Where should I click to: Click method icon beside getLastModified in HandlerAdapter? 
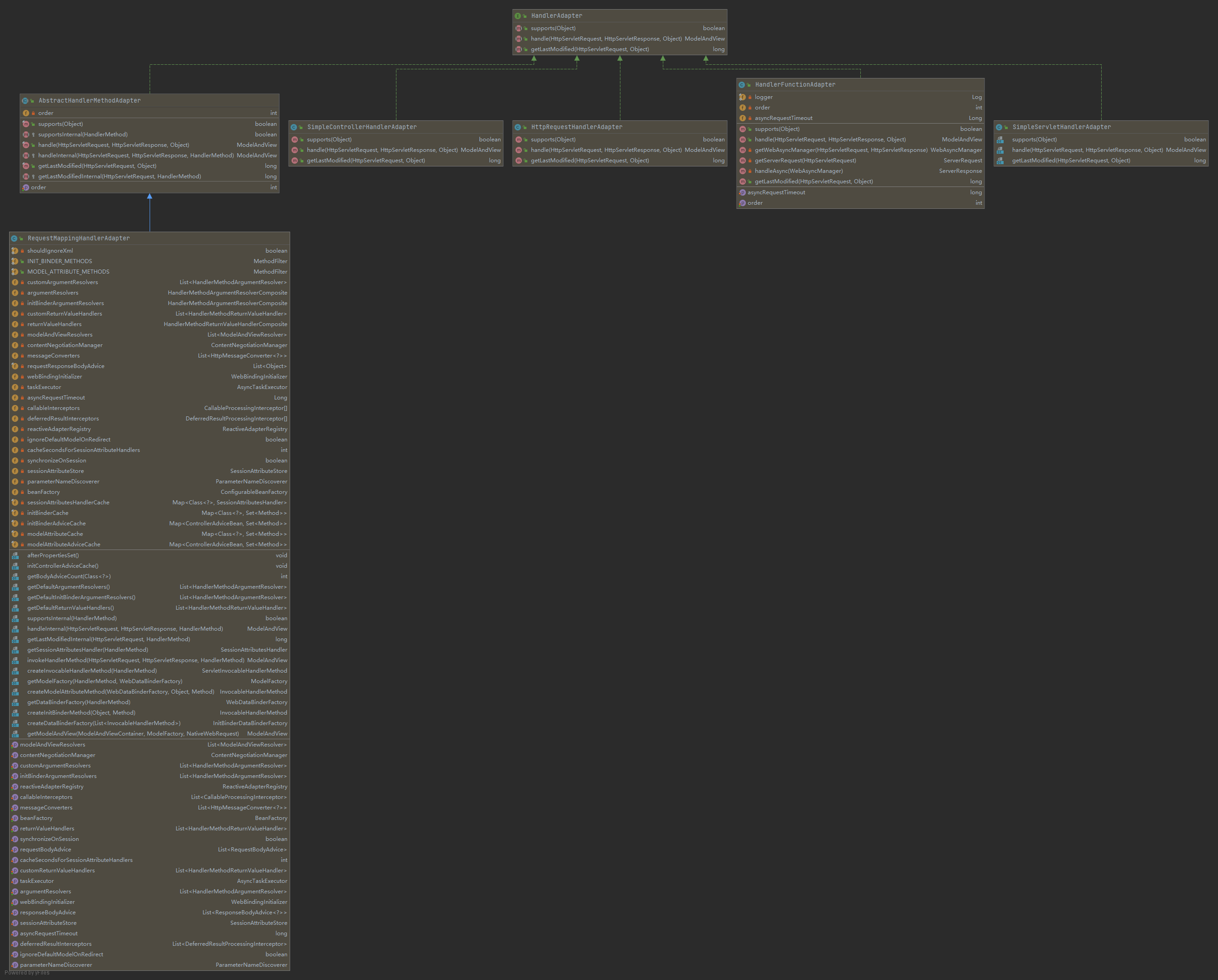click(519, 49)
